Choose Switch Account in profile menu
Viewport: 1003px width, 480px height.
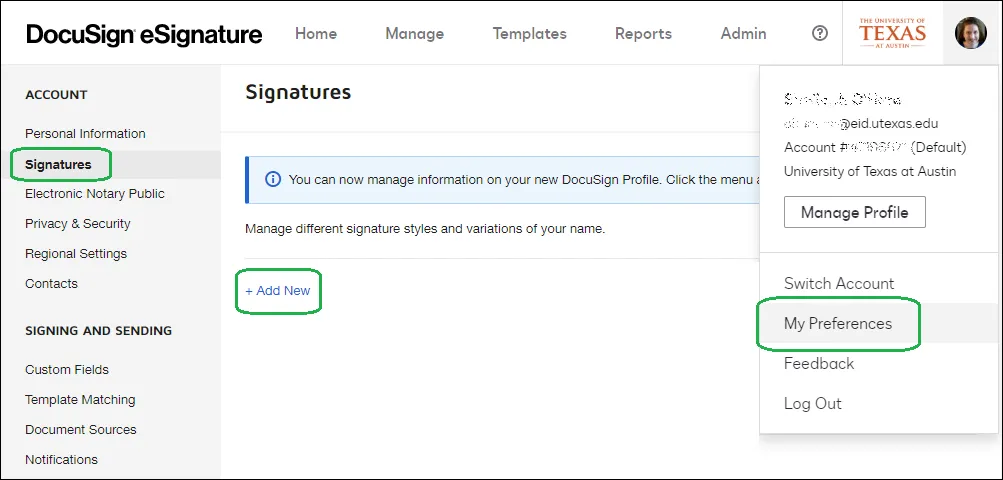pos(839,284)
